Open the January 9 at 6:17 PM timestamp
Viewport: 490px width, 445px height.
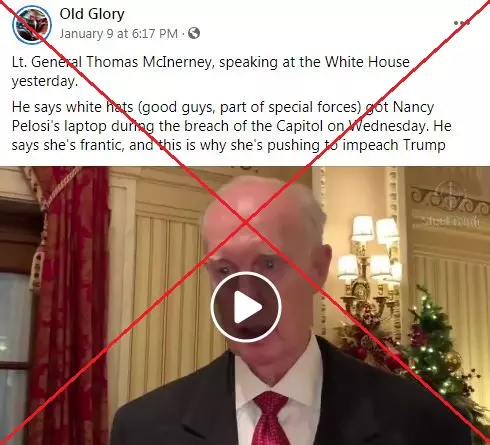coord(119,34)
